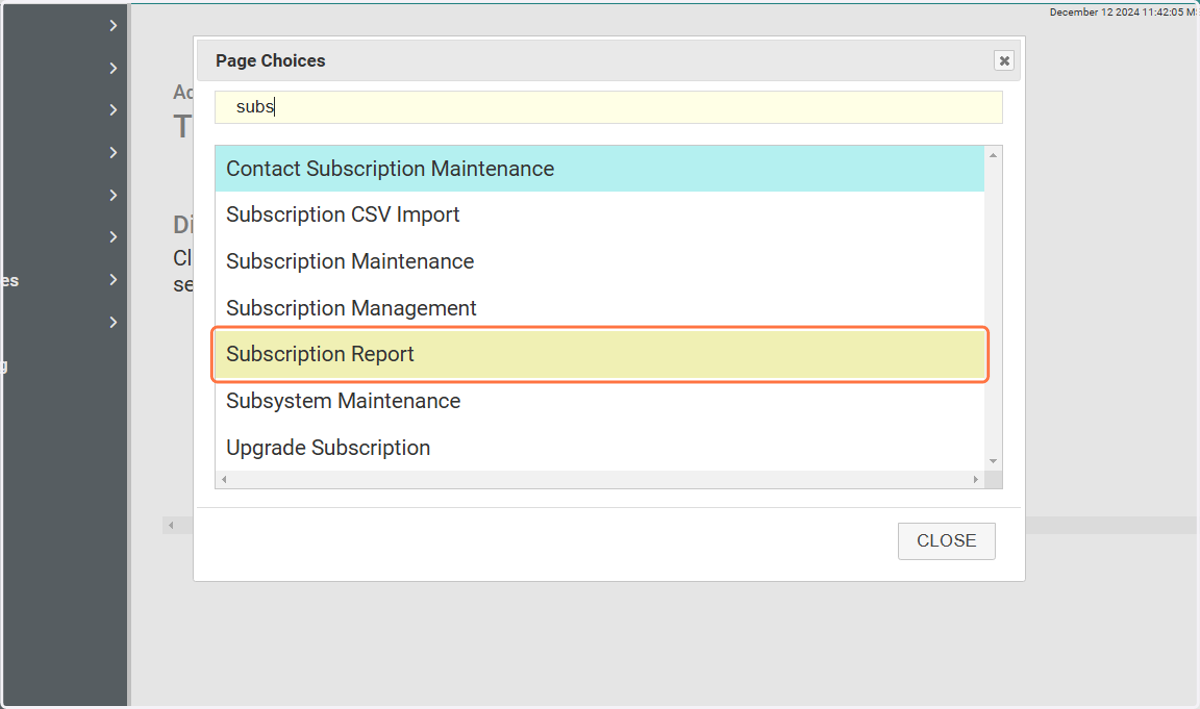Click the list's scroll down arrow

993,461
